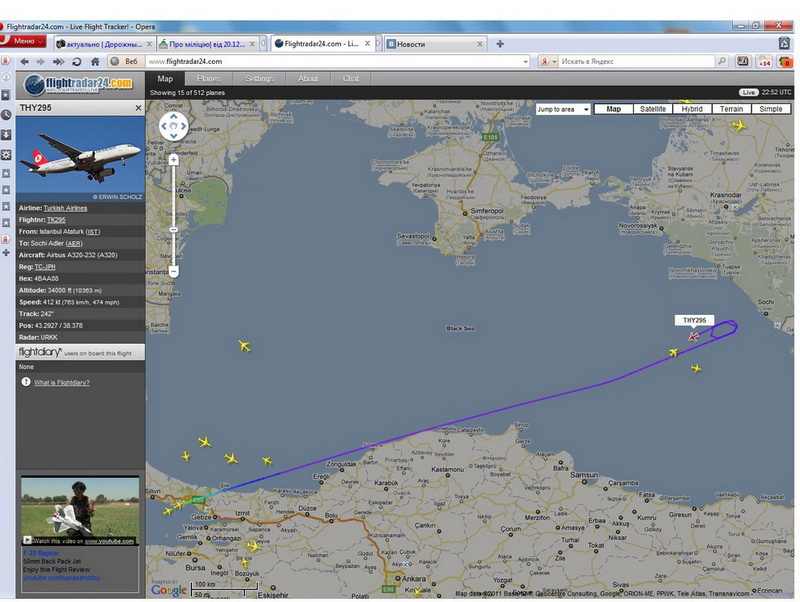
Task: Toggle the Live mode badge
Action: pos(748,92)
